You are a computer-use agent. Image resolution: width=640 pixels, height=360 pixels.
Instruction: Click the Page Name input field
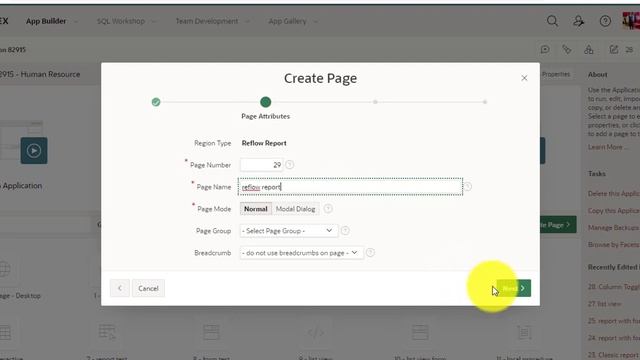click(x=351, y=187)
